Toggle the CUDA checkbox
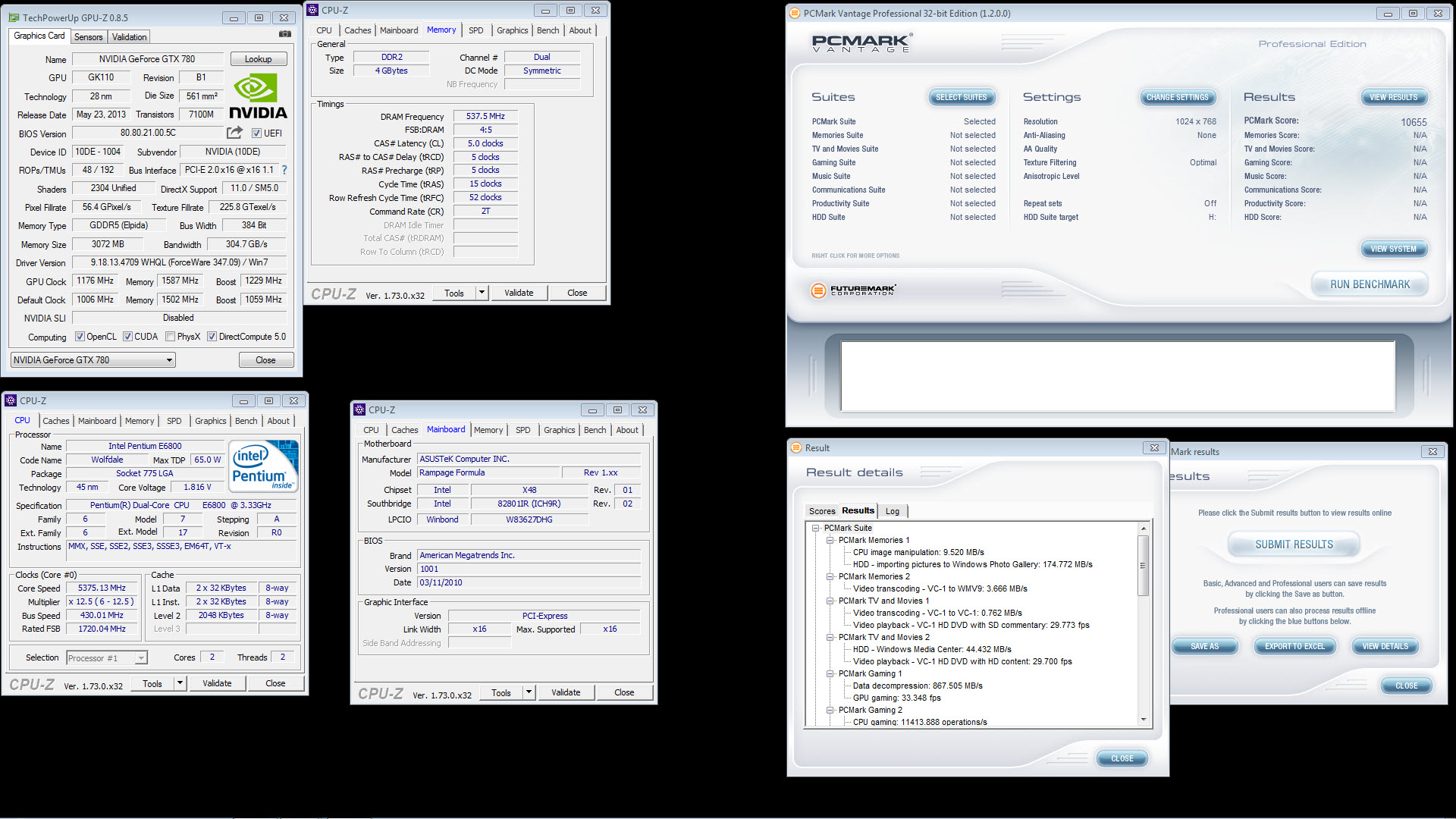The width and height of the screenshot is (1456, 819). (127, 337)
